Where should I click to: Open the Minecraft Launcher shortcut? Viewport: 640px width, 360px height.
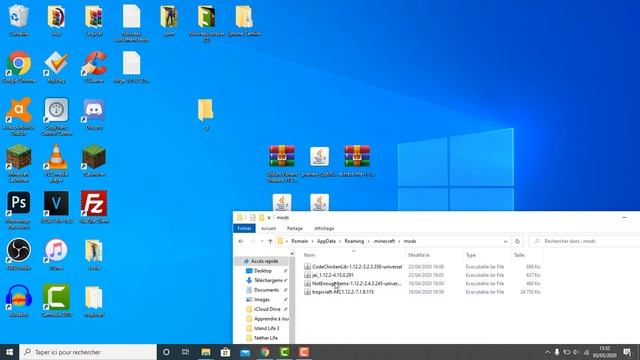[x=18, y=163]
